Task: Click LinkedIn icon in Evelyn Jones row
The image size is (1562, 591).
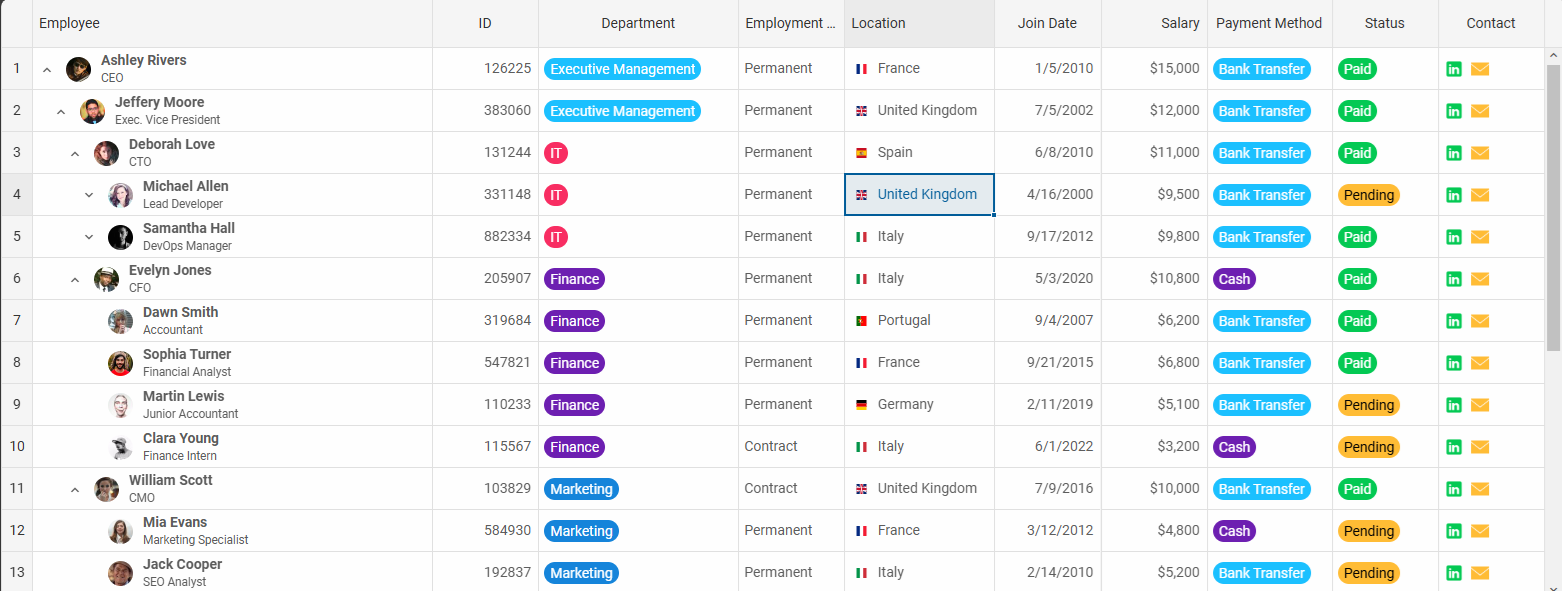Action: pos(1454,279)
